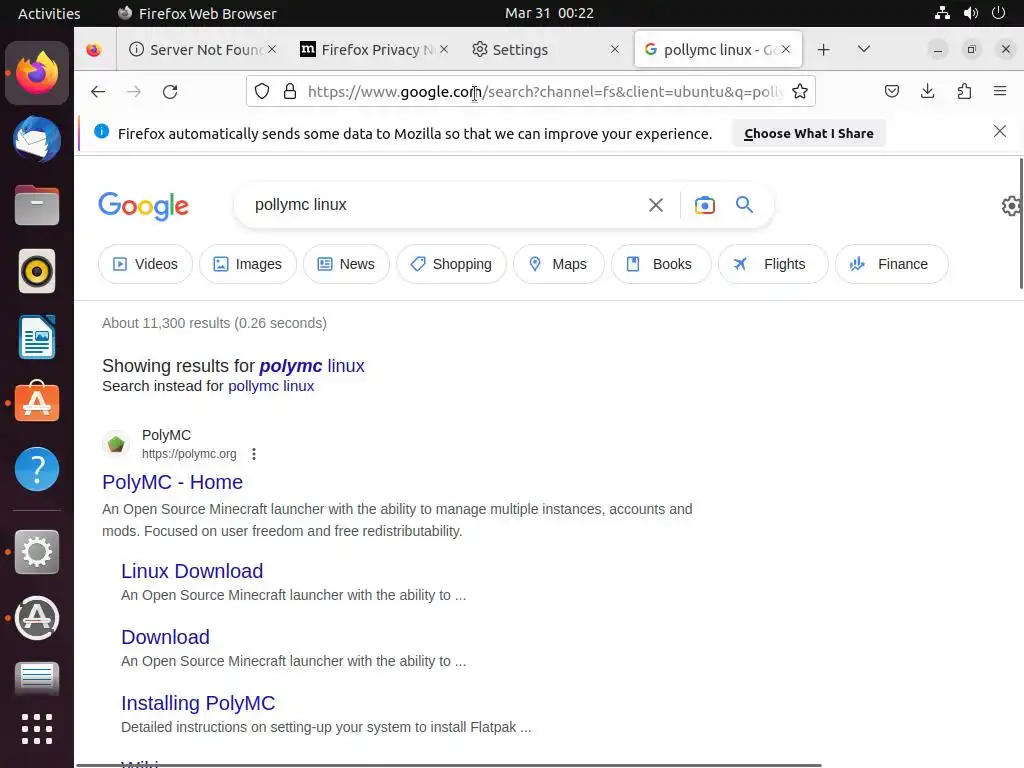Open the Activities overview
The width and height of the screenshot is (1024, 768).
coord(49,13)
